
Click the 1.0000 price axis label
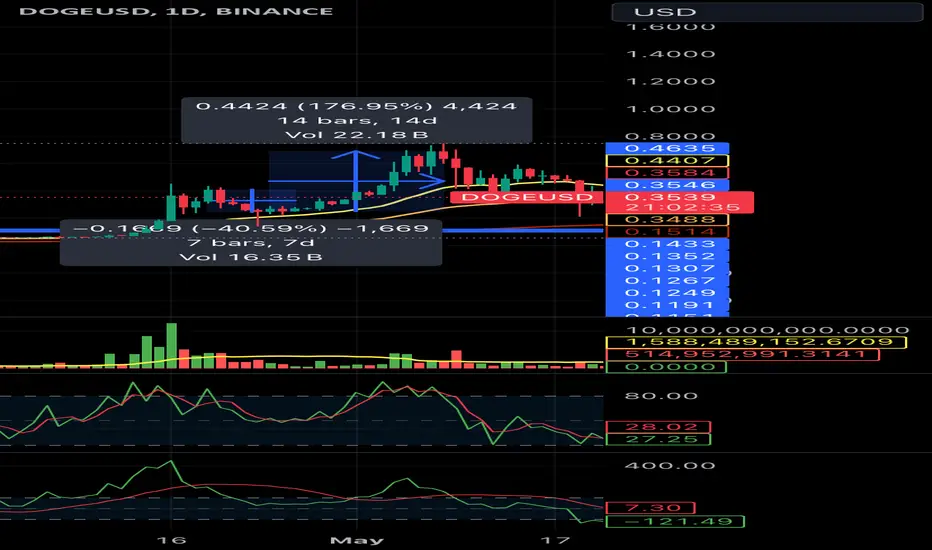670,109
